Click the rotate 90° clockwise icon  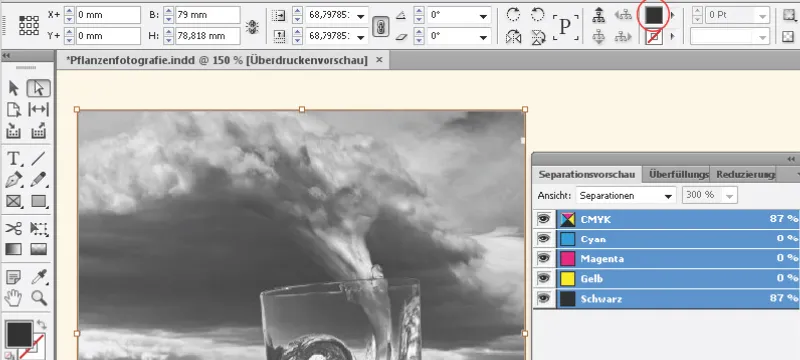tap(513, 14)
